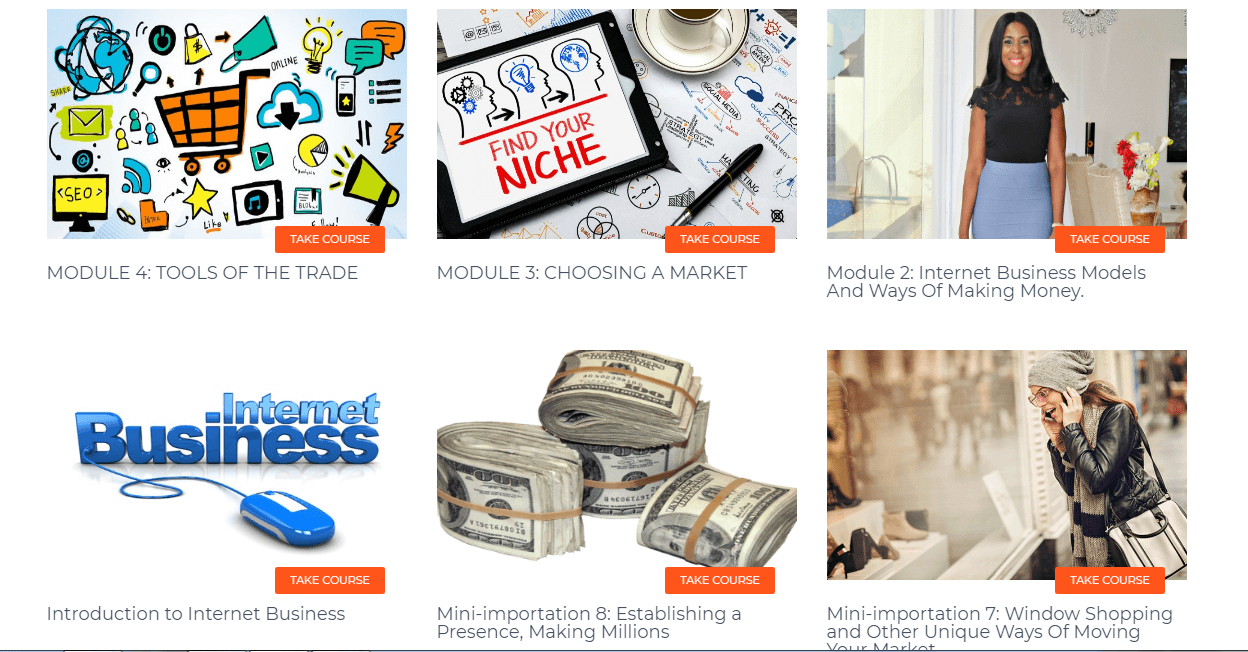This screenshot has width=1248, height=652.
Task: Open Introduction to Internet Business title link
Action: [196, 614]
